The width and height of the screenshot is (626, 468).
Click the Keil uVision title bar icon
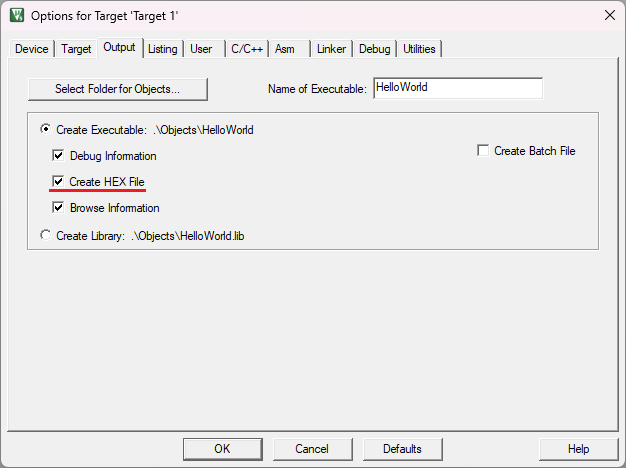click(x=17, y=15)
